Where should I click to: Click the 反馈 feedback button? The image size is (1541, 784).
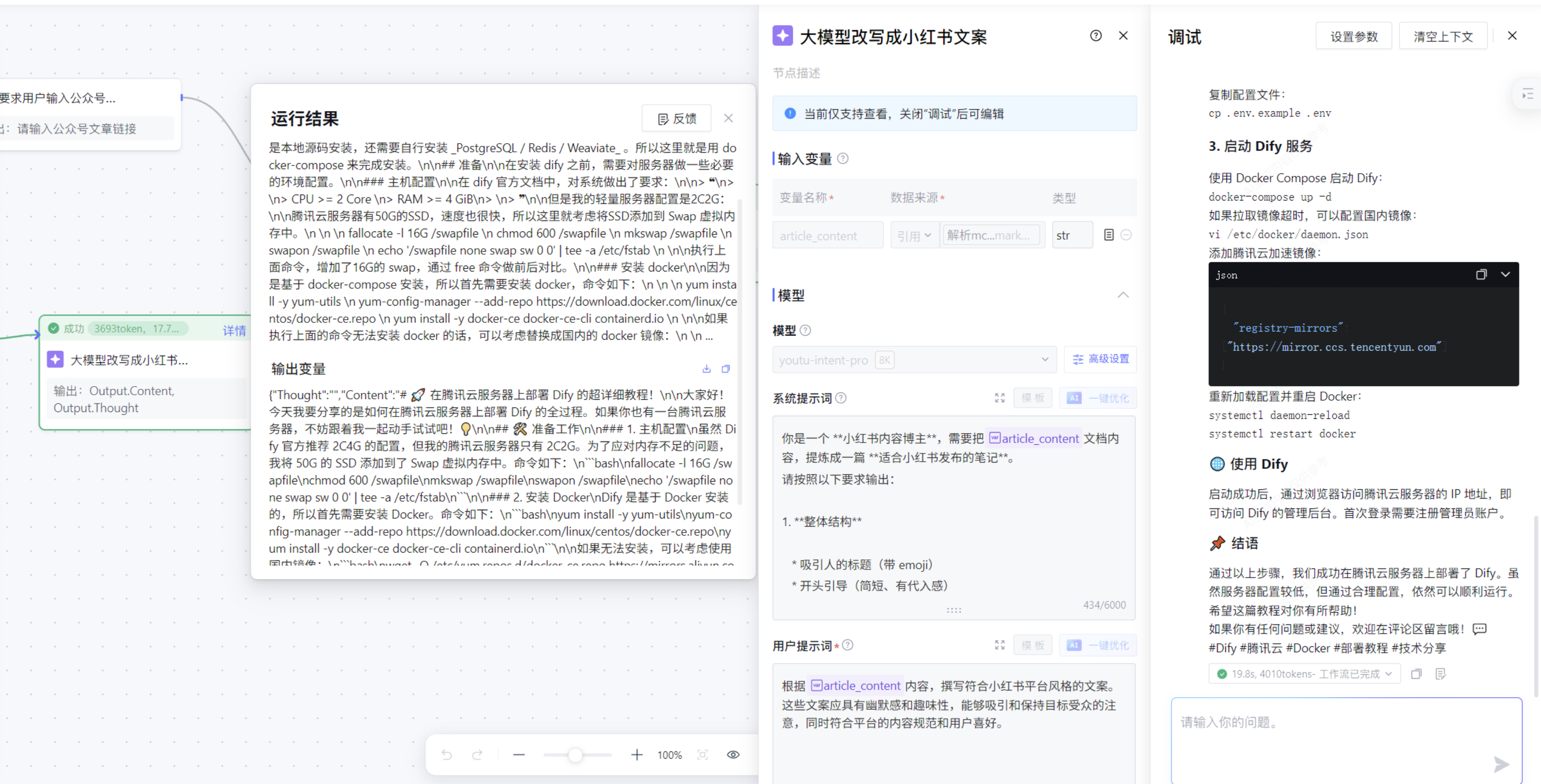click(x=677, y=118)
